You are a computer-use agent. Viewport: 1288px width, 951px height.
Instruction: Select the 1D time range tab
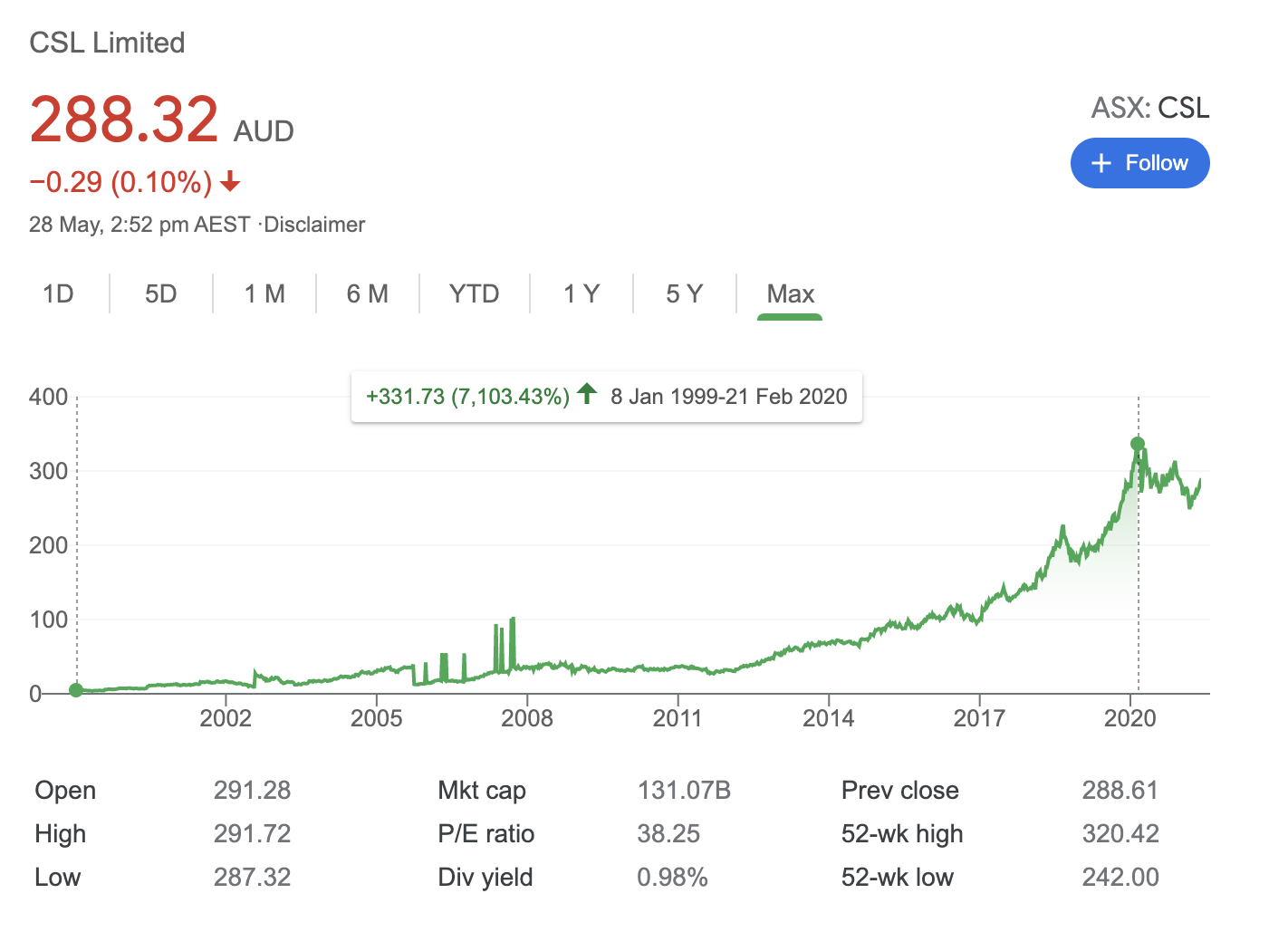pos(58,294)
